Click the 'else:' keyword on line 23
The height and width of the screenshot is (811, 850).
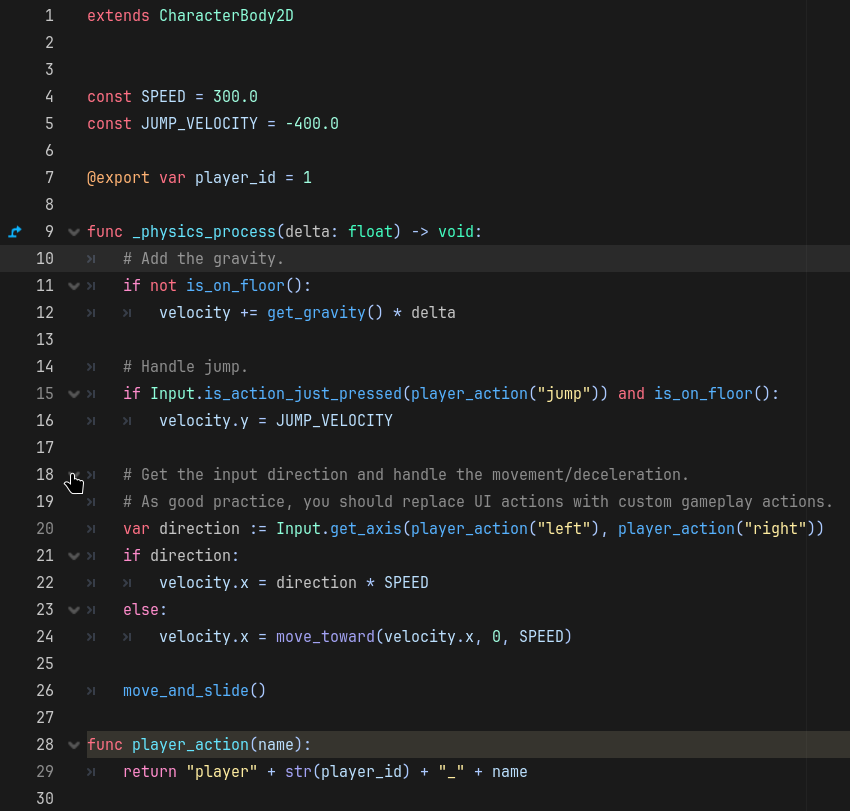(145, 610)
